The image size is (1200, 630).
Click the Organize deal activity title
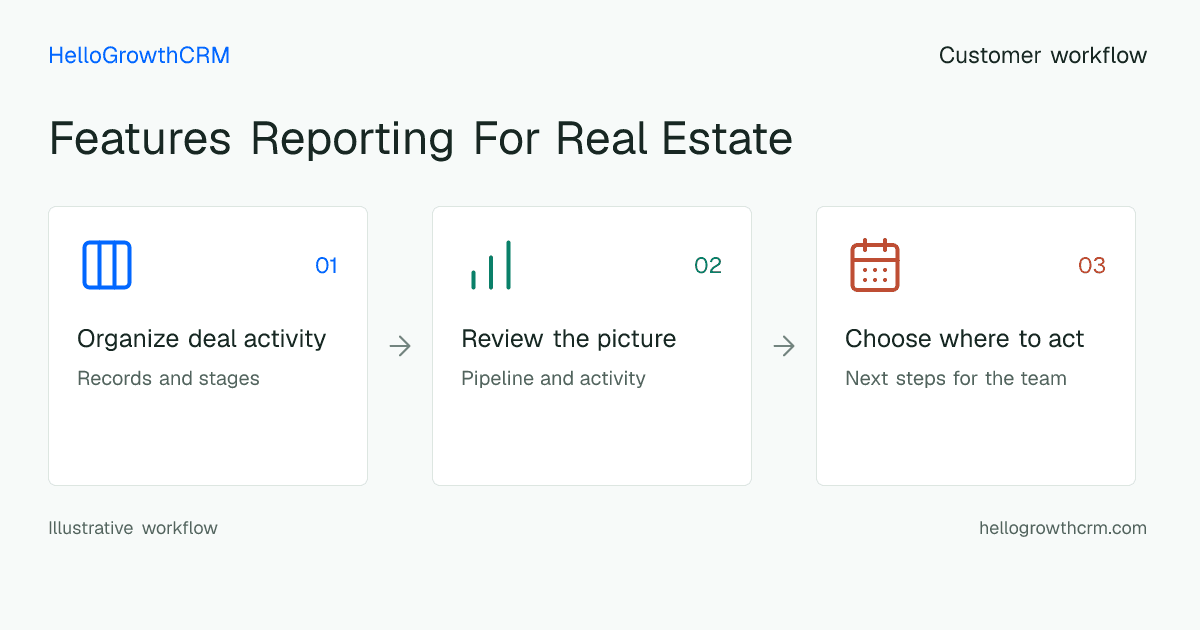202,339
